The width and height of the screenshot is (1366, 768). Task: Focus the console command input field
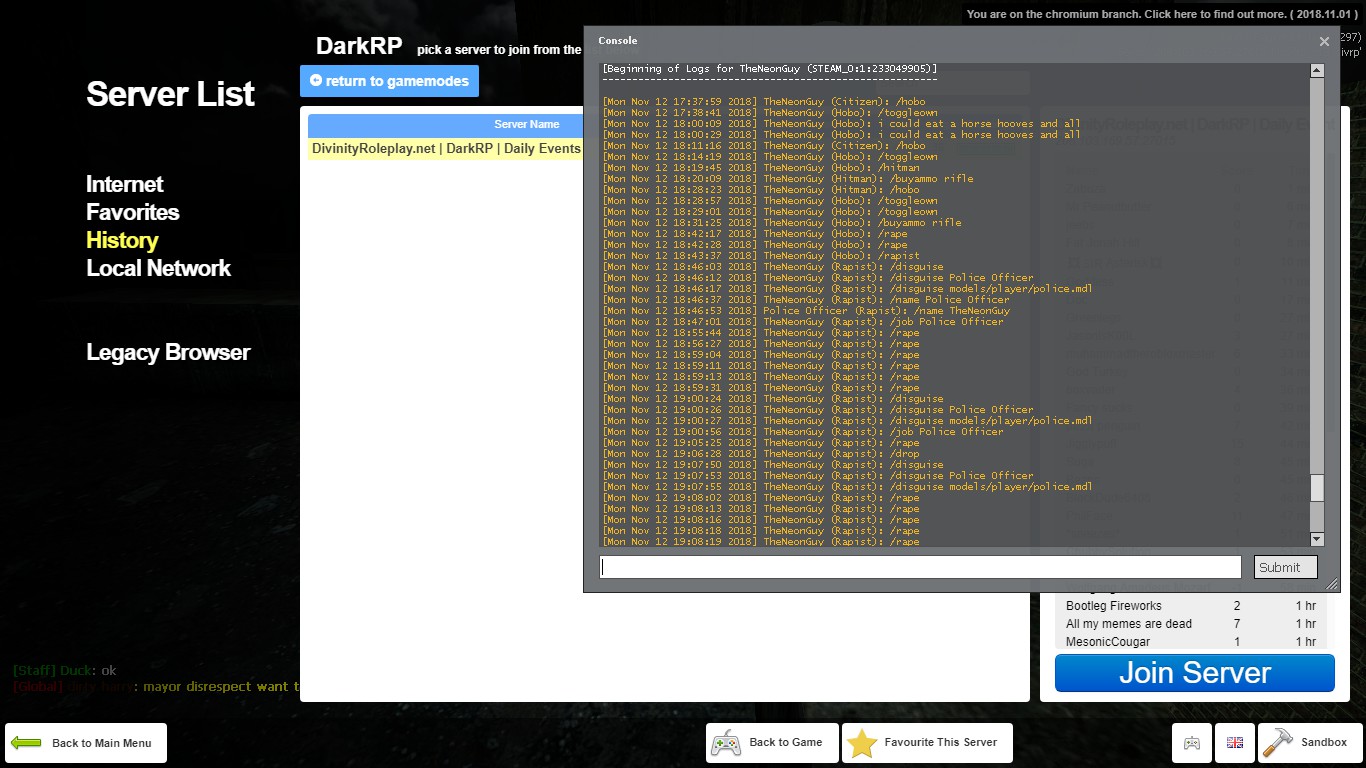pyautogui.click(x=920, y=567)
